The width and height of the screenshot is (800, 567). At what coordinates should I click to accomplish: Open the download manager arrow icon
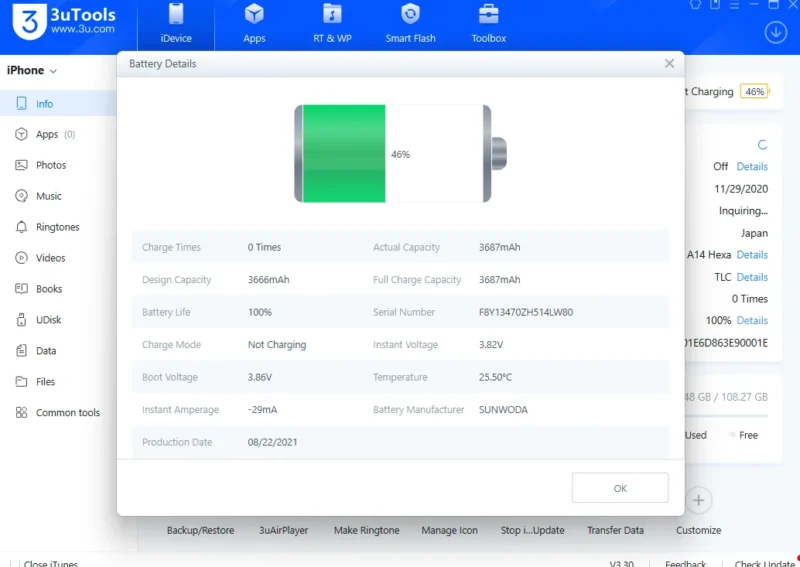point(776,33)
